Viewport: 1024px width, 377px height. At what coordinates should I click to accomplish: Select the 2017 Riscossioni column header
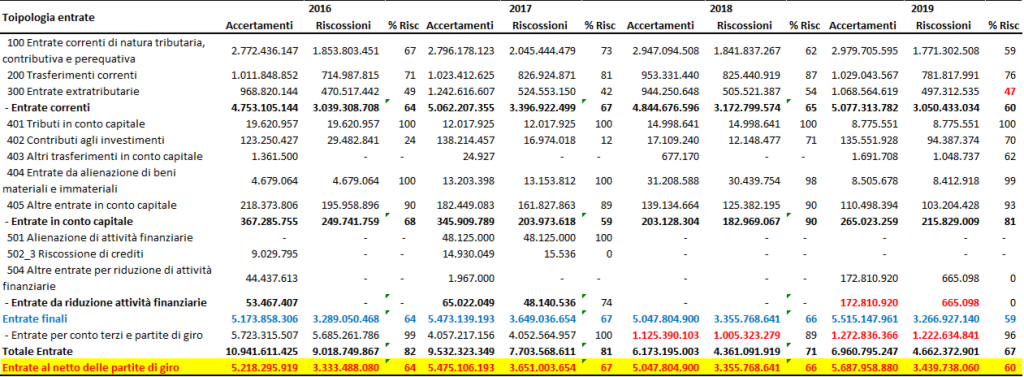click(540, 26)
